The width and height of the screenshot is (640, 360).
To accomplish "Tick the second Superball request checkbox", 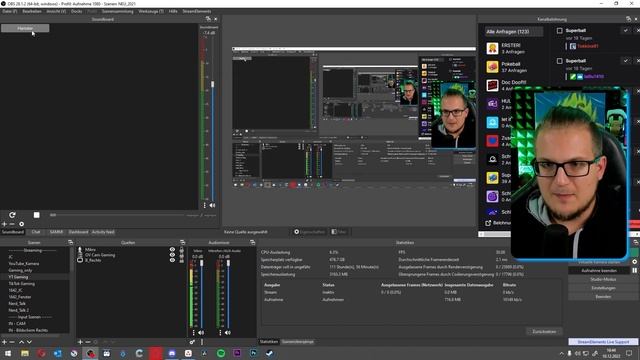I will pyautogui.click(x=560, y=61).
